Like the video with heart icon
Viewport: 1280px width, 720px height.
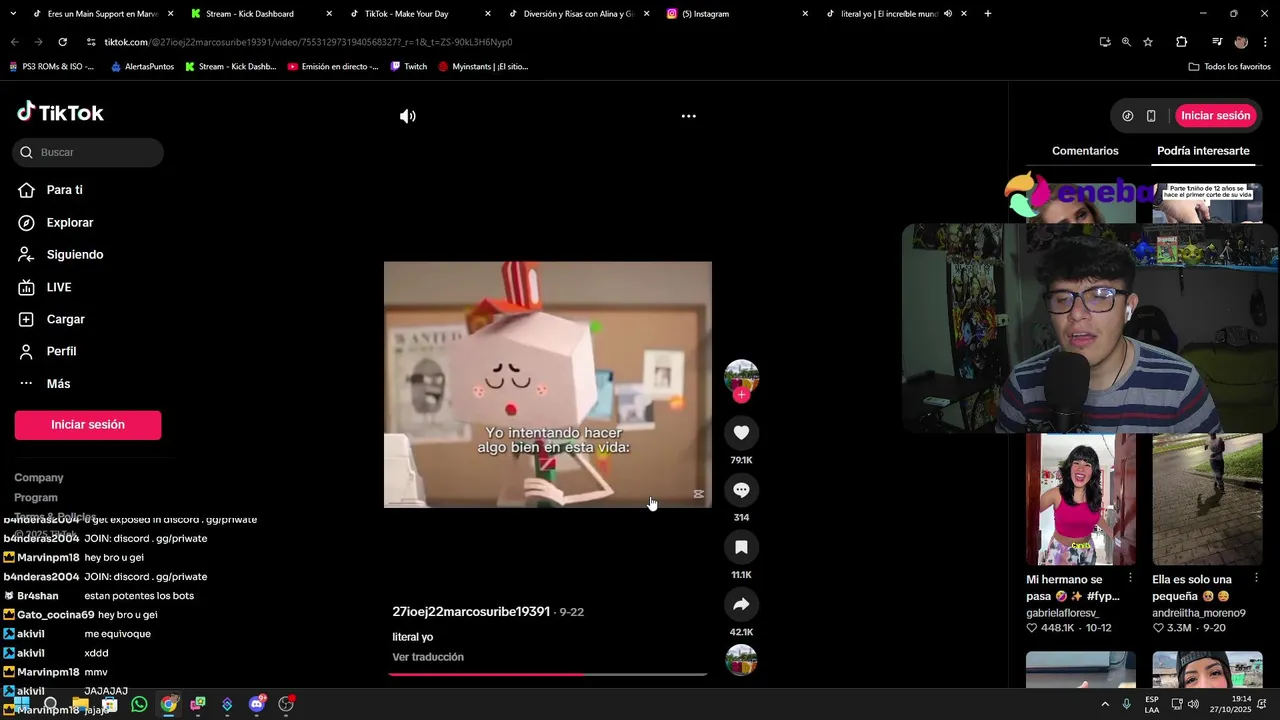point(741,432)
